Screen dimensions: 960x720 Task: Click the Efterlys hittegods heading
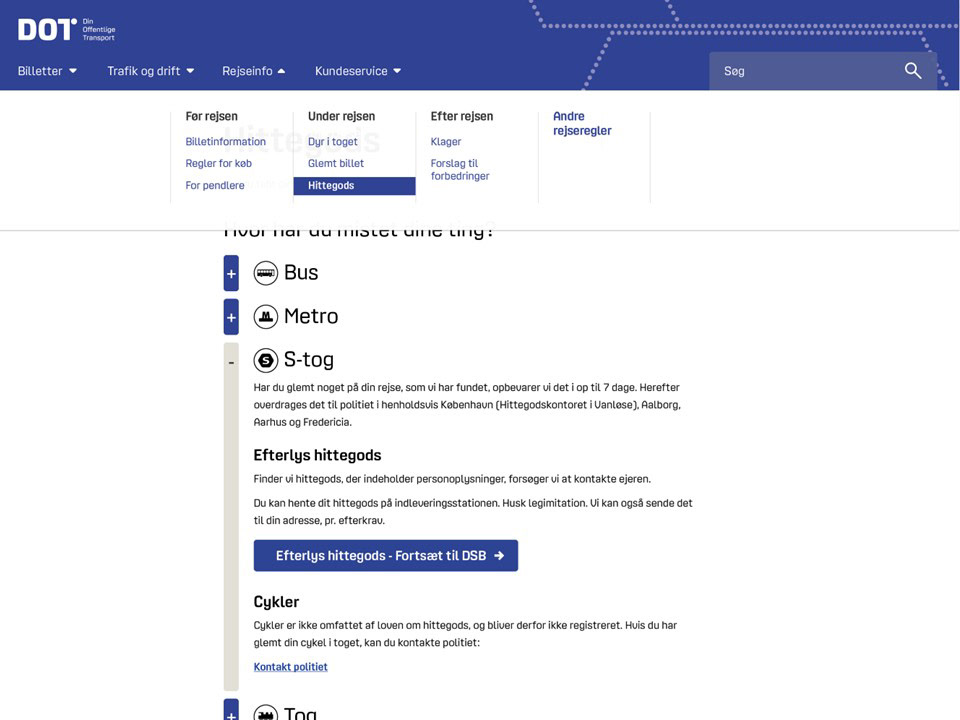pos(317,456)
